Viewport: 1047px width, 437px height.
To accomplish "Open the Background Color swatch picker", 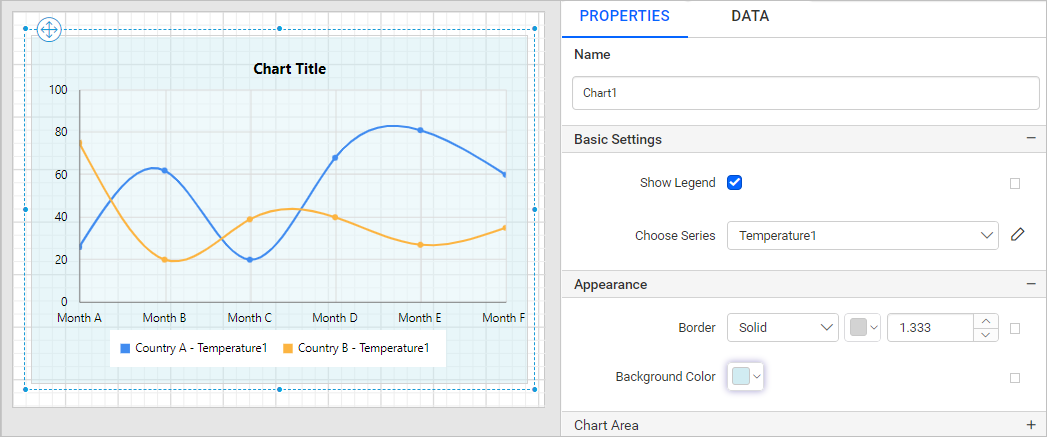I will coord(746,376).
